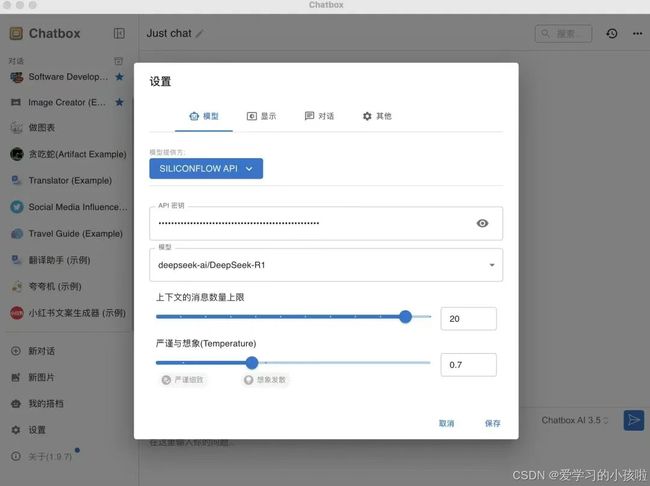Collapse the sidebar with the panel icon

119,33
